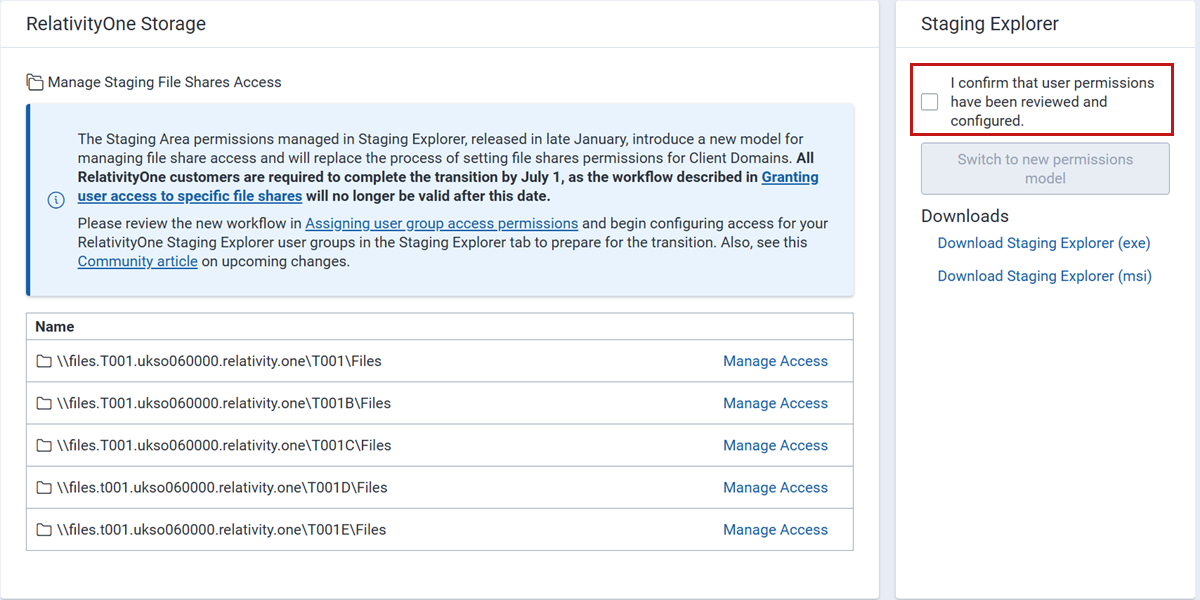Viewport: 1200px width, 600px height.
Task: Select \\files.t001.ukso060000.relativity.one\T001E\Files path text
Action: click(221, 529)
